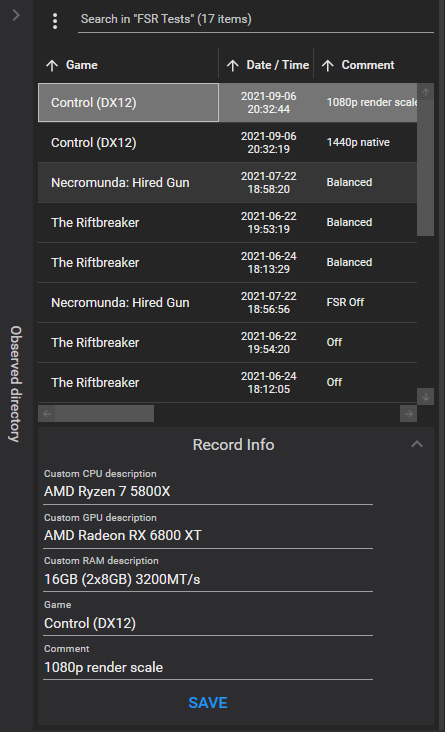The width and height of the screenshot is (445, 732).
Task: Click the list scroll-down arrow
Action: 425,397
